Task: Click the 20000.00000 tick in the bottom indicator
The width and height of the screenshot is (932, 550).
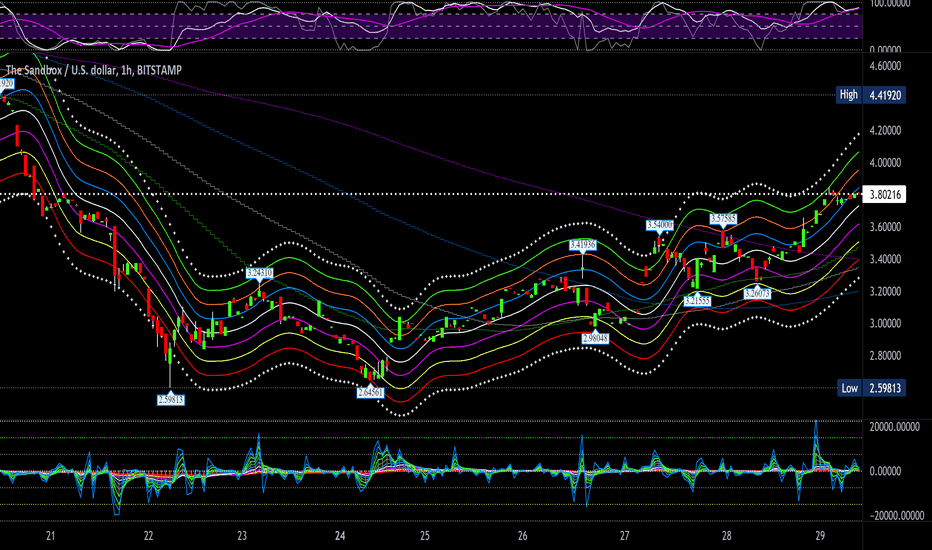Action: 894,427
